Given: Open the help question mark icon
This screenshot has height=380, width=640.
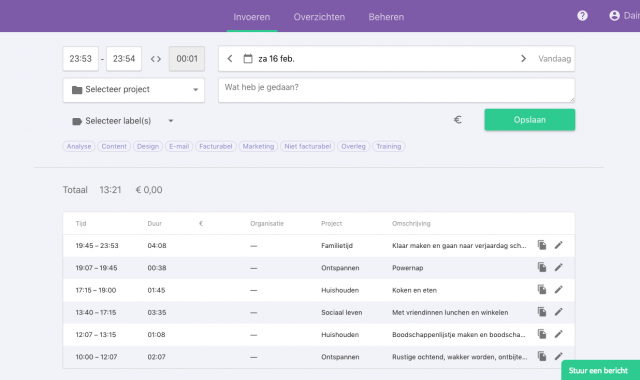Looking at the screenshot, I should click(582, 16).
